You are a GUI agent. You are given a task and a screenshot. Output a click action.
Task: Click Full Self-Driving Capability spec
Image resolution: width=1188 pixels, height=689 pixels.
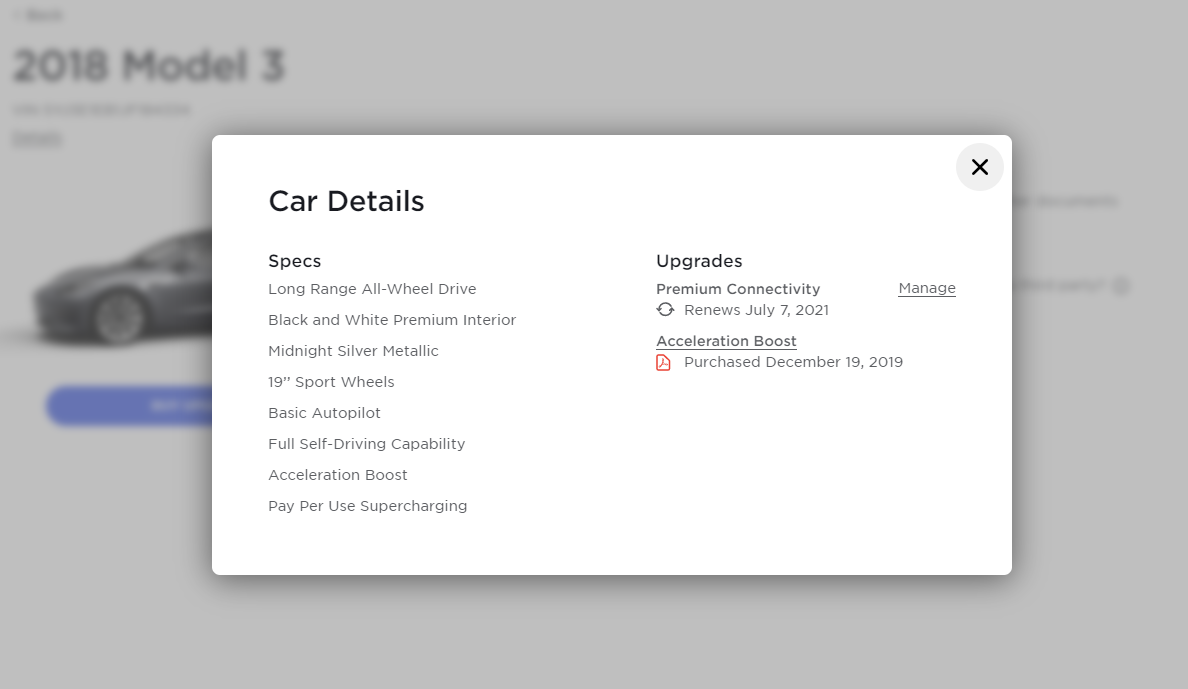[366, 444]
